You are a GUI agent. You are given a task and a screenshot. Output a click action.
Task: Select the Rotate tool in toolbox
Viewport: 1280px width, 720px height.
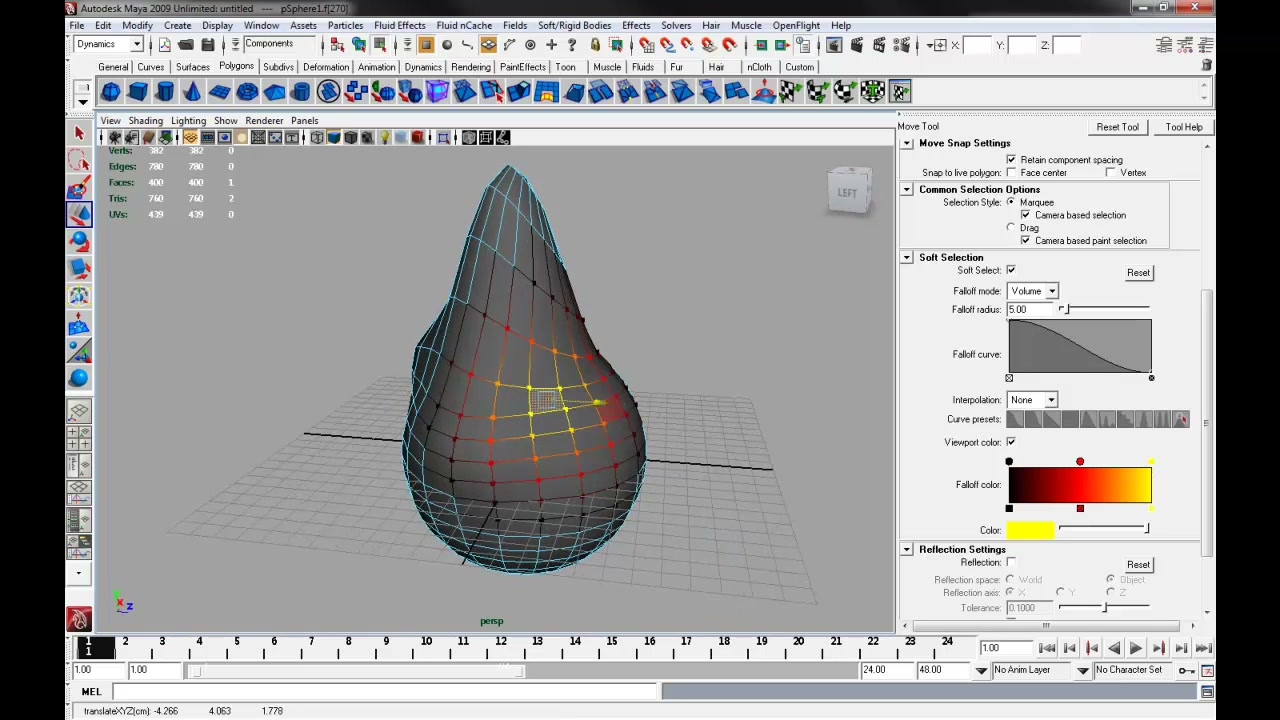pyautogui.click(x=79, y=241)
